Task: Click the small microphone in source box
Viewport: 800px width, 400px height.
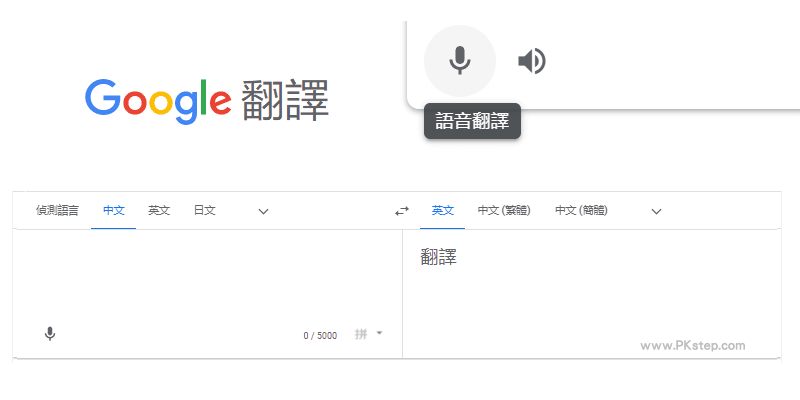Action: tap(49, 334)
